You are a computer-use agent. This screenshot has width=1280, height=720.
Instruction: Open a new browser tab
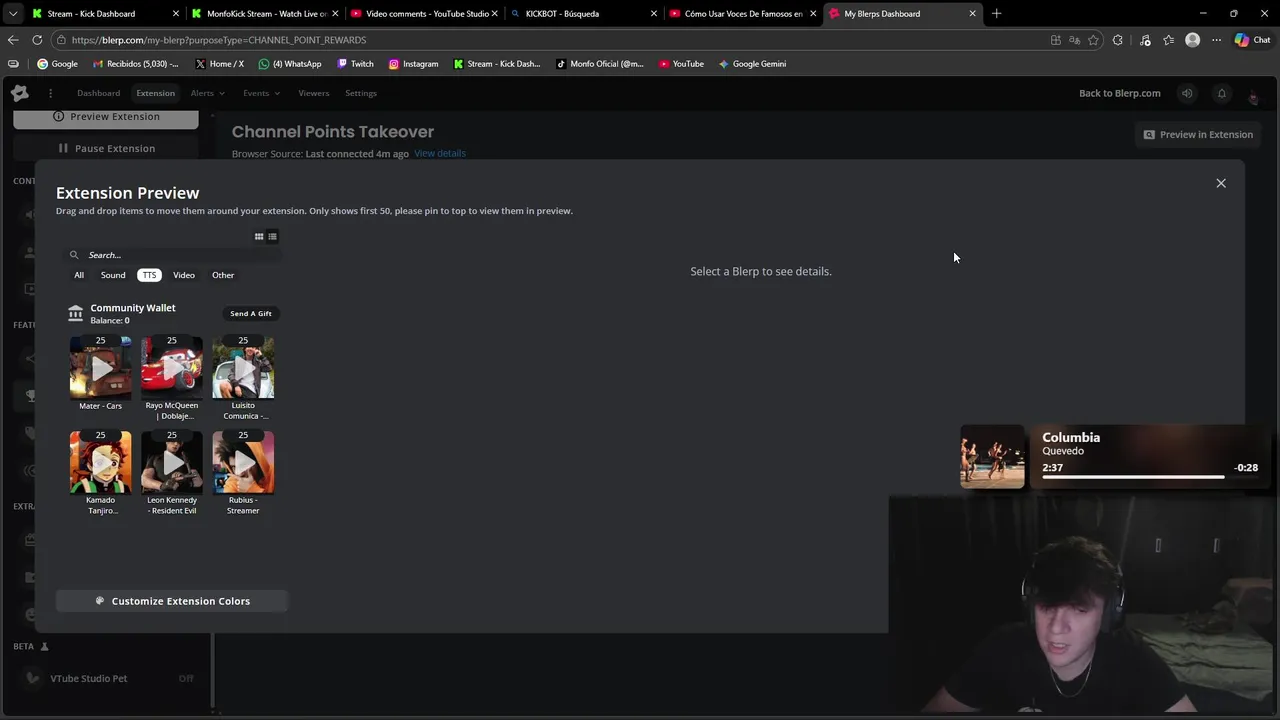pyautogui.click(x=996, y=13)
